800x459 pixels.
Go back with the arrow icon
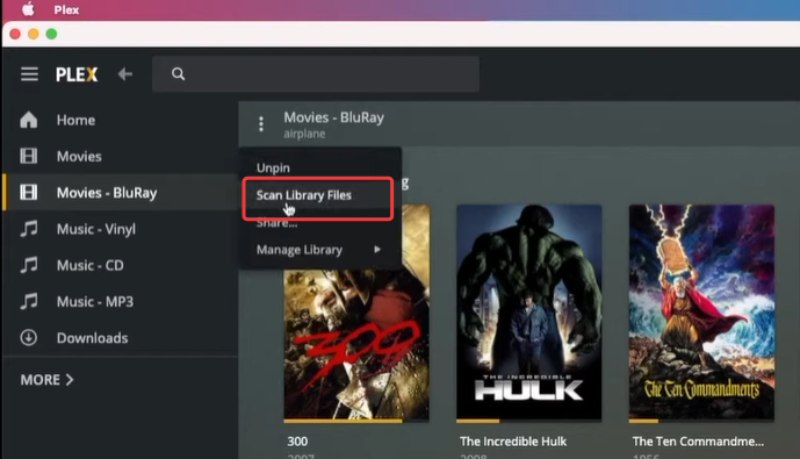point(125,74)
